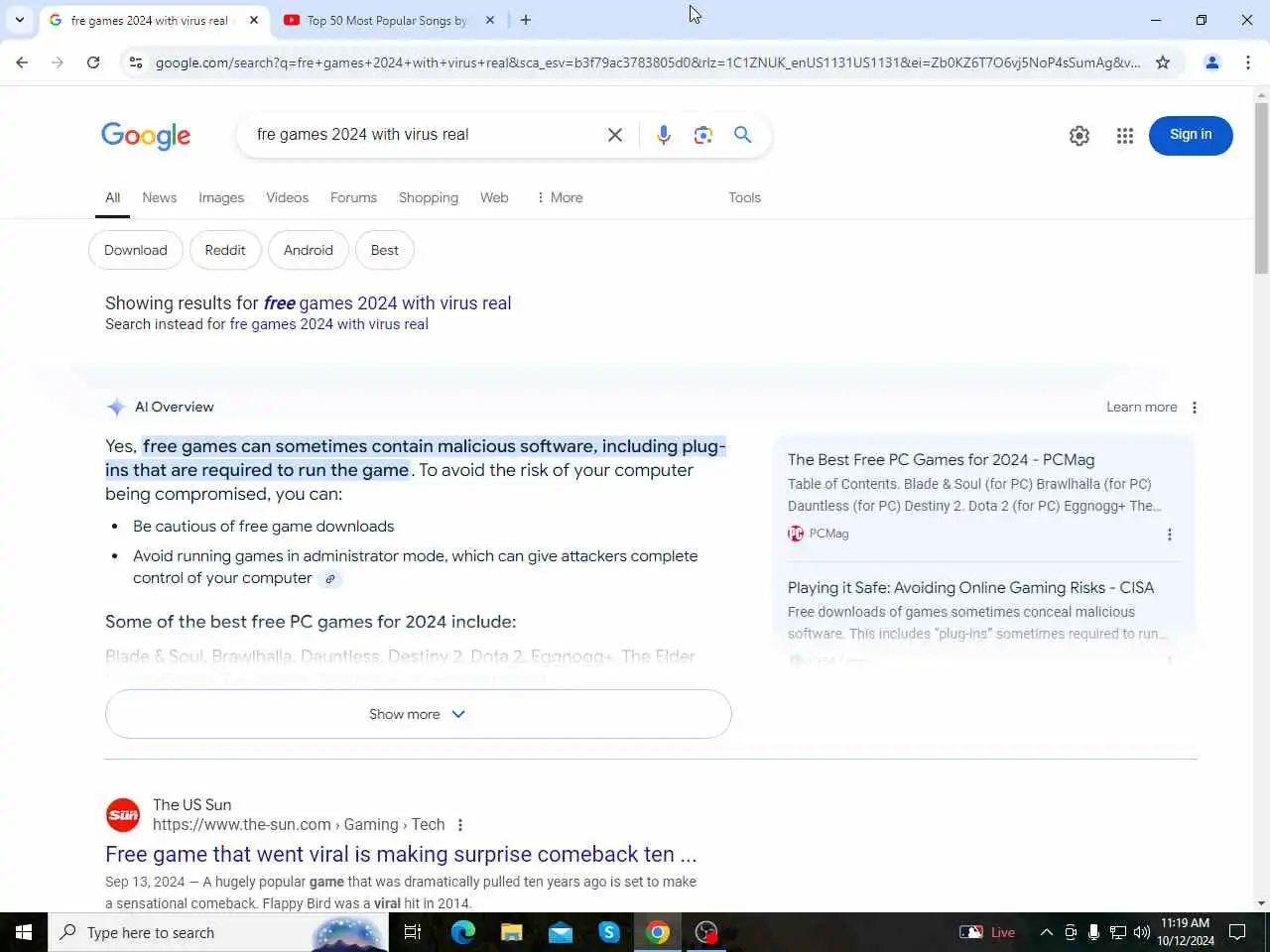The height and width of the screenshot is (952, 1270).
Task: Open Google quick settings gear
Action: point(1079,136)
